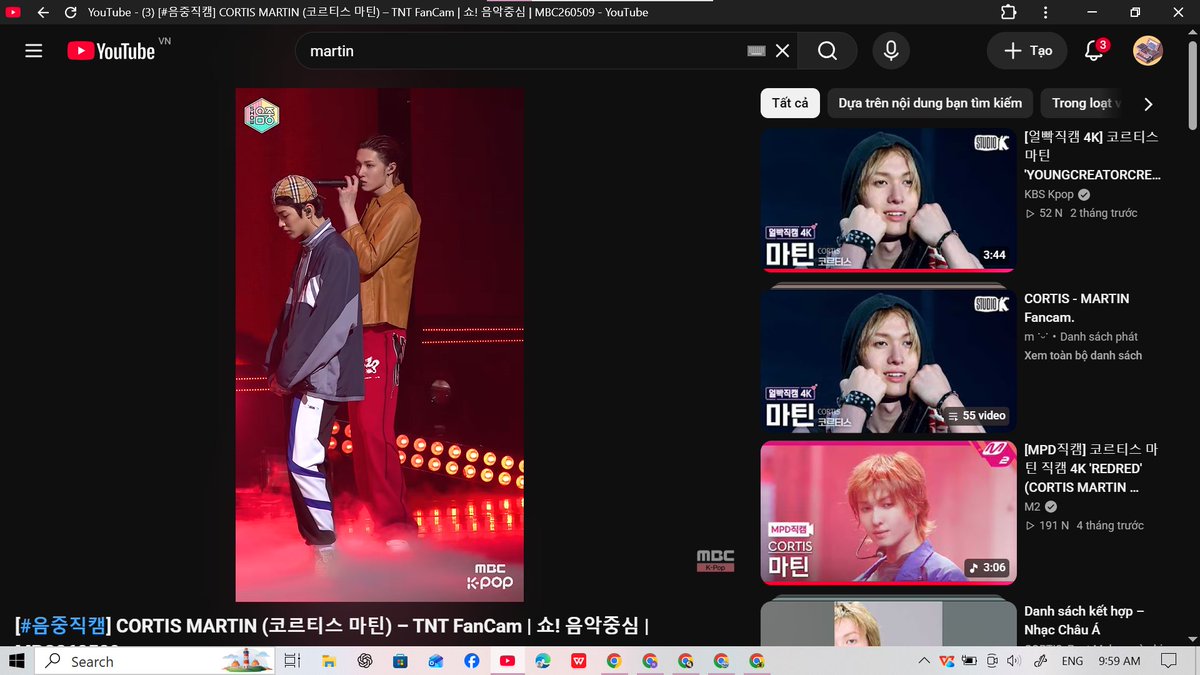
Task: Open File Explorer from the taskbar
Action: (328, 661)
